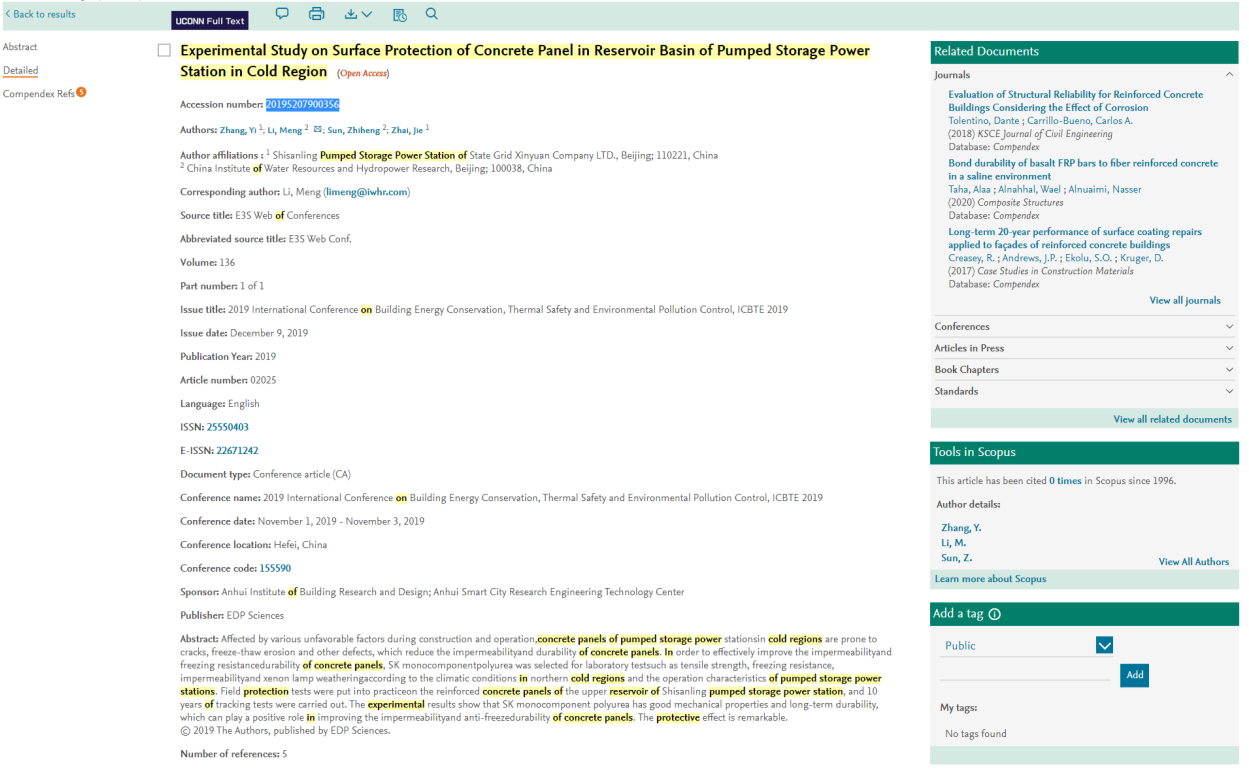Viewport: 1249px width, 772px height.
Task: Click related author Taha, Alaa
Action: click(x=969, y=190)
